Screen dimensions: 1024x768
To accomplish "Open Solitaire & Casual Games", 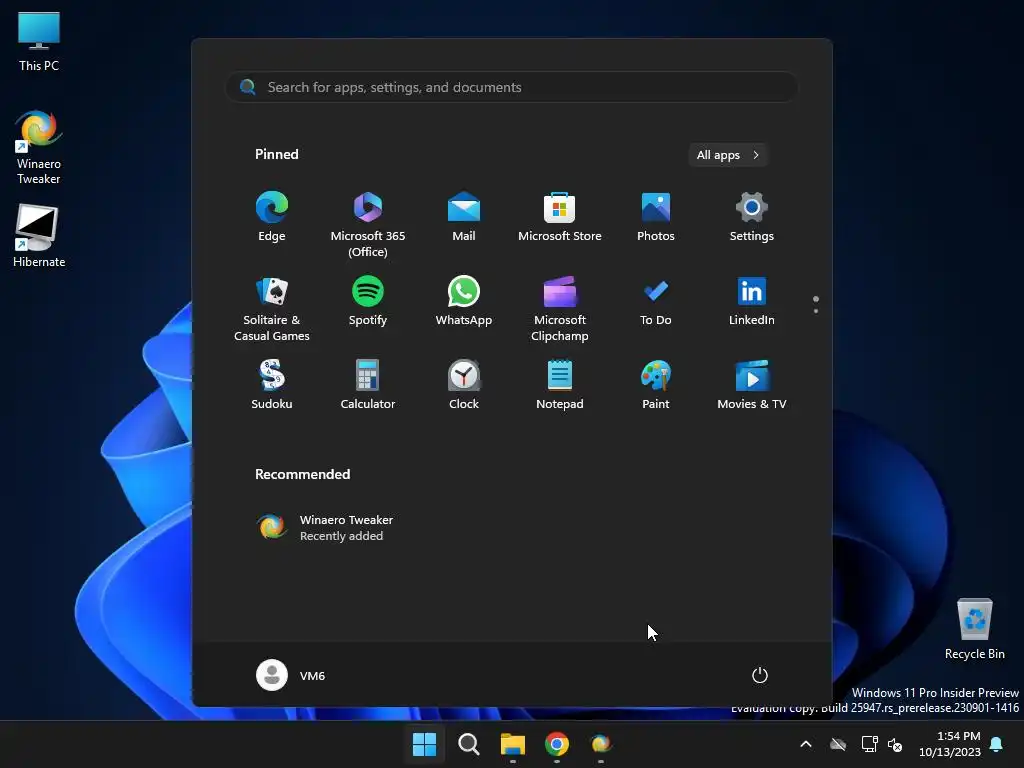I will click(272, 309).
